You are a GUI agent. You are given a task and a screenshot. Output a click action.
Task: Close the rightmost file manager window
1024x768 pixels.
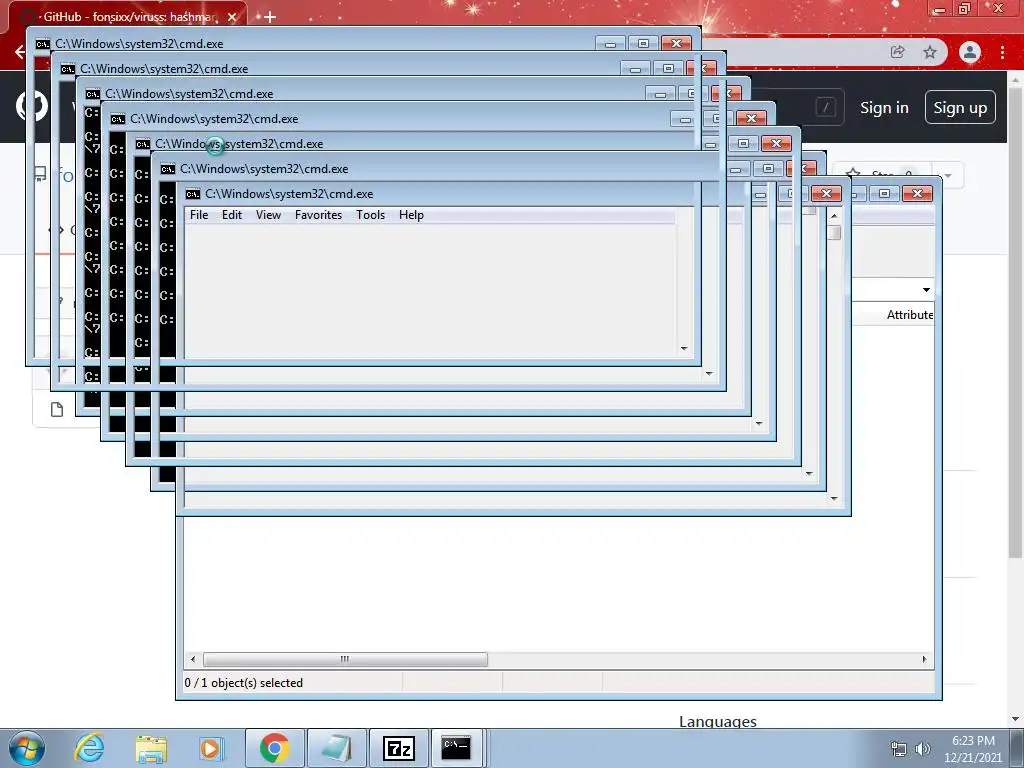tap(918, 193)
